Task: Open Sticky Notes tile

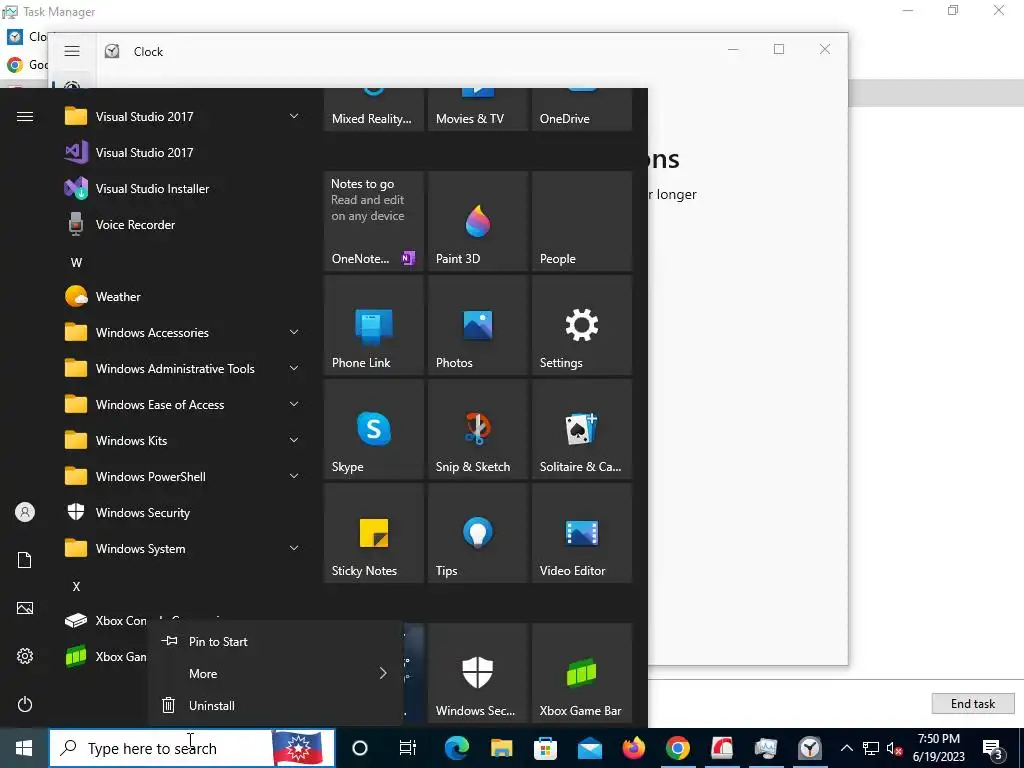Action: [374, 533]
